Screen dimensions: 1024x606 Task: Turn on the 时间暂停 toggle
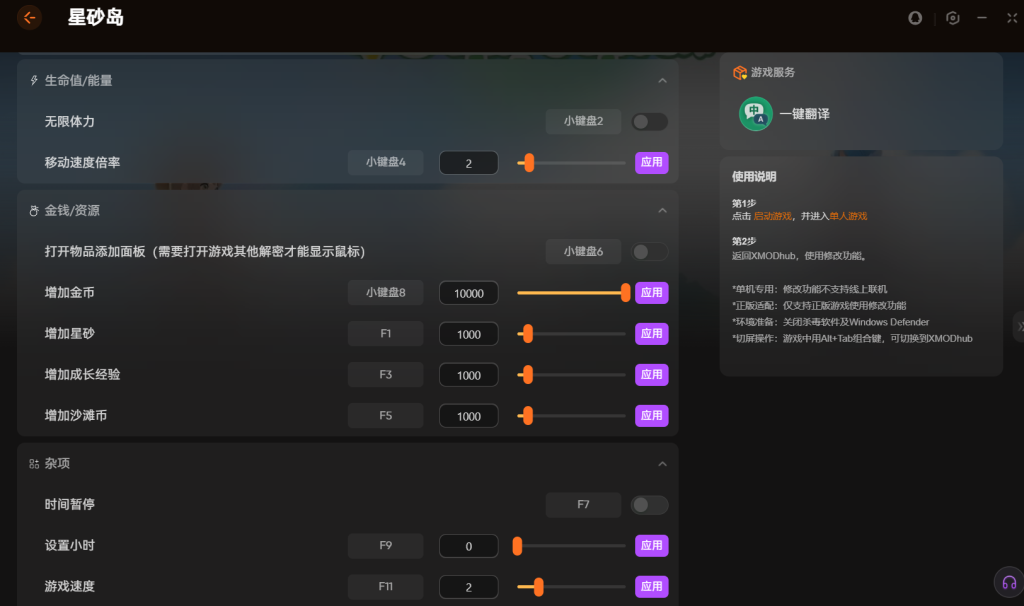649,505
